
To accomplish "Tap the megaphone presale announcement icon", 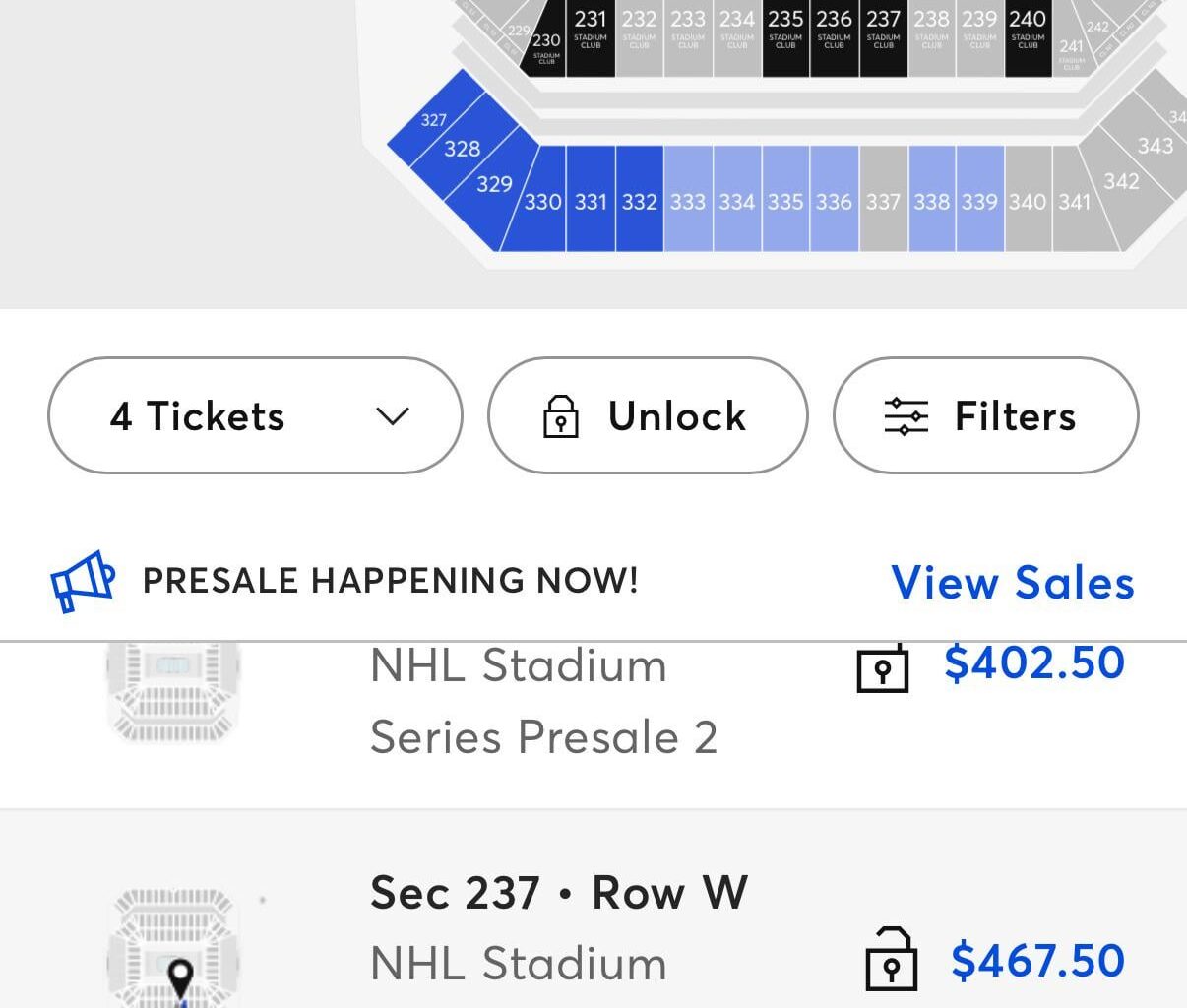I will (83, 580).
